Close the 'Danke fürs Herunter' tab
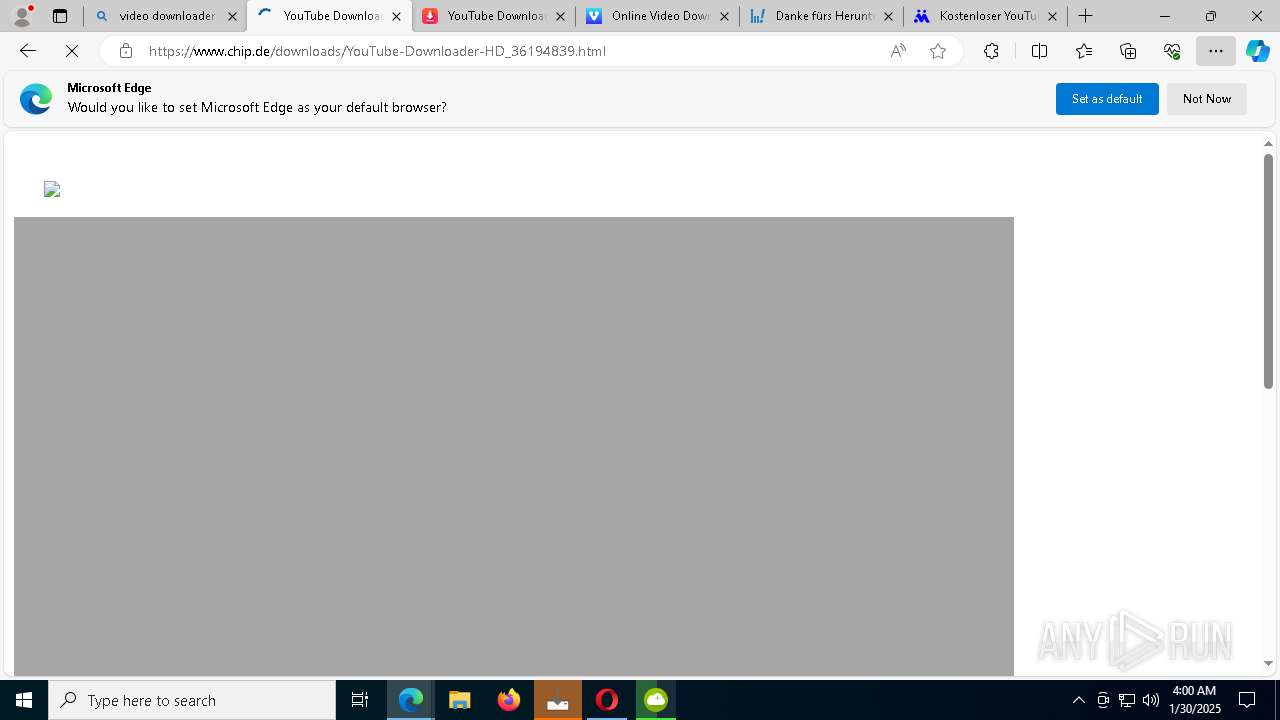 coord(888,16)
